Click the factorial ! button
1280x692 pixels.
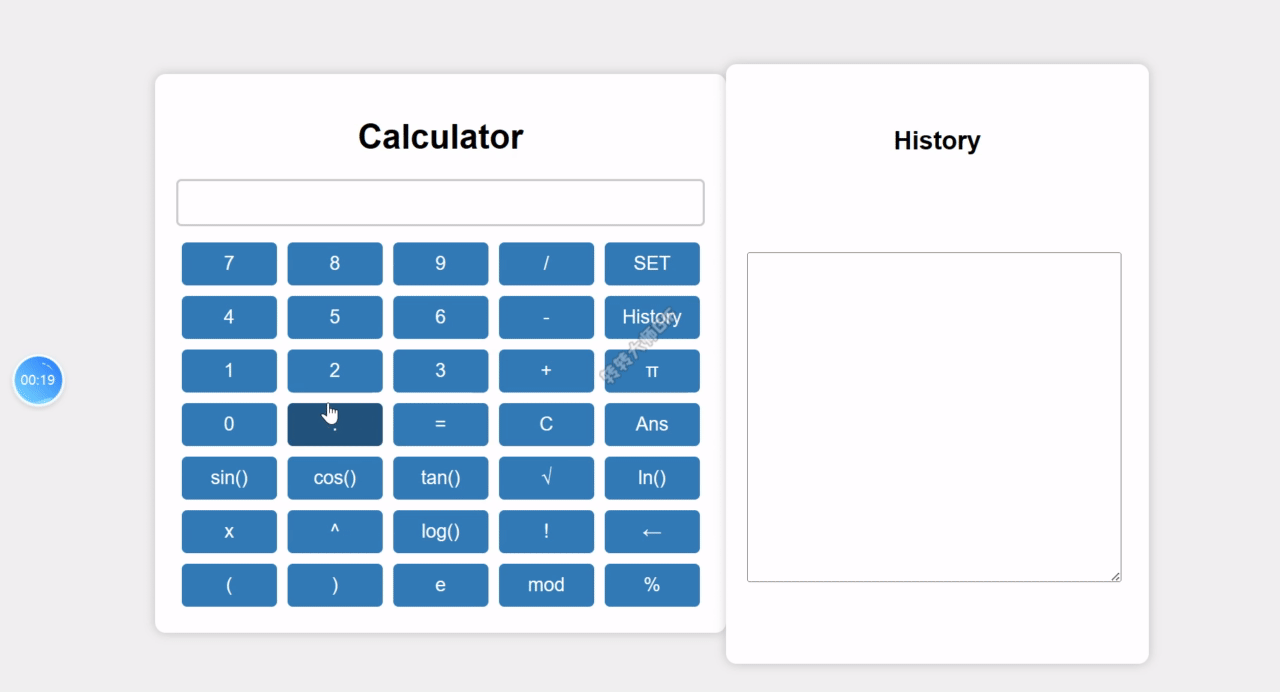pyautogui.click(x=546, y=531)
